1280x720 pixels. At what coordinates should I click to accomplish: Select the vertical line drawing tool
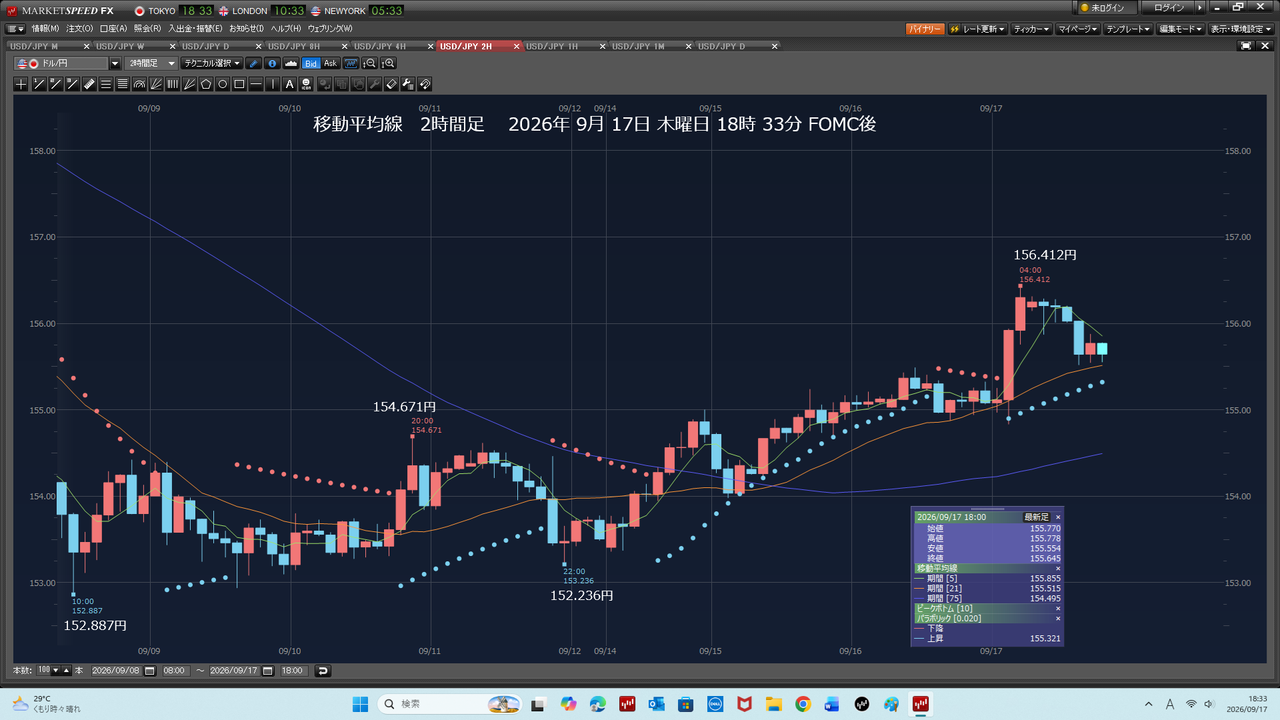click(x=273, y=84)
